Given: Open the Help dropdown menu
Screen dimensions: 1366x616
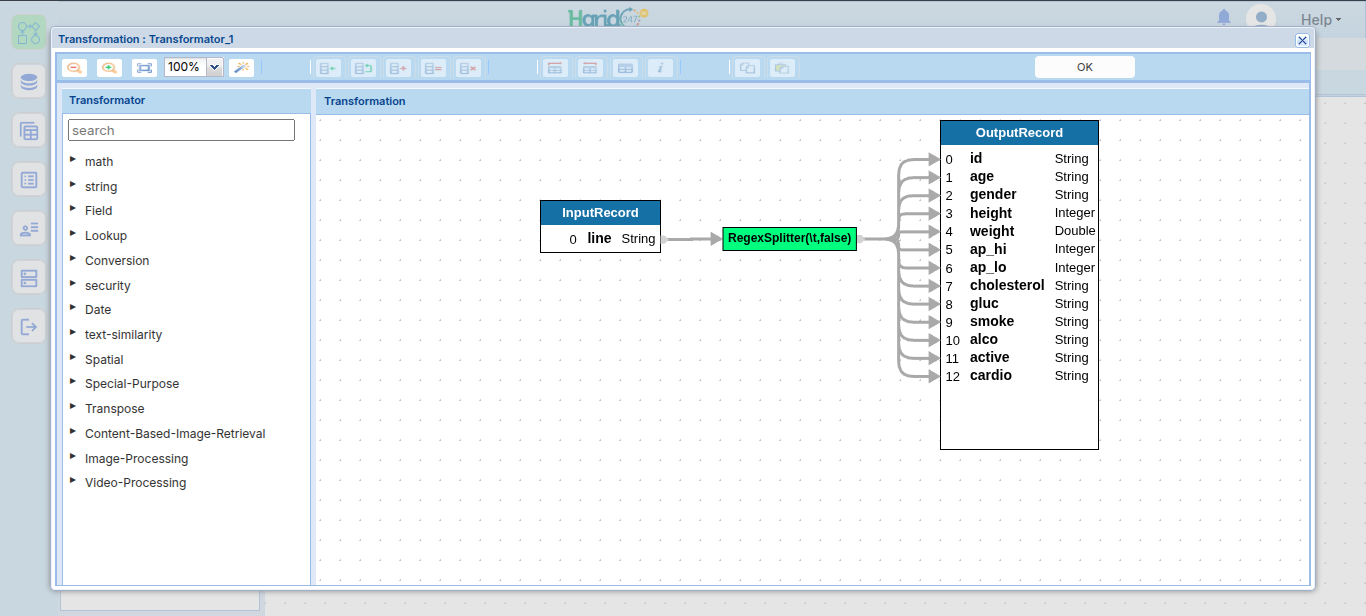Looking at the screenshot, I should tap(1320, 20).
